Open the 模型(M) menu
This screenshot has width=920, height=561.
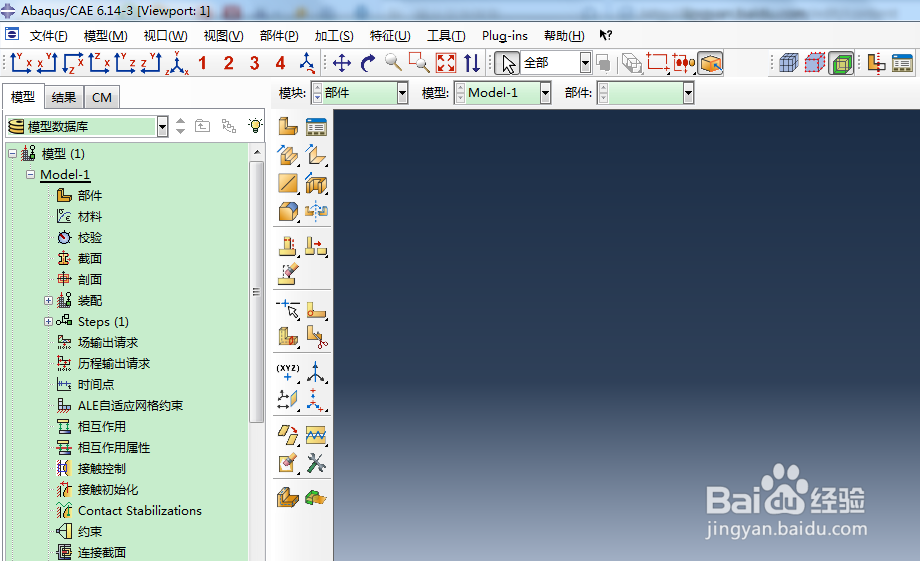106,36
